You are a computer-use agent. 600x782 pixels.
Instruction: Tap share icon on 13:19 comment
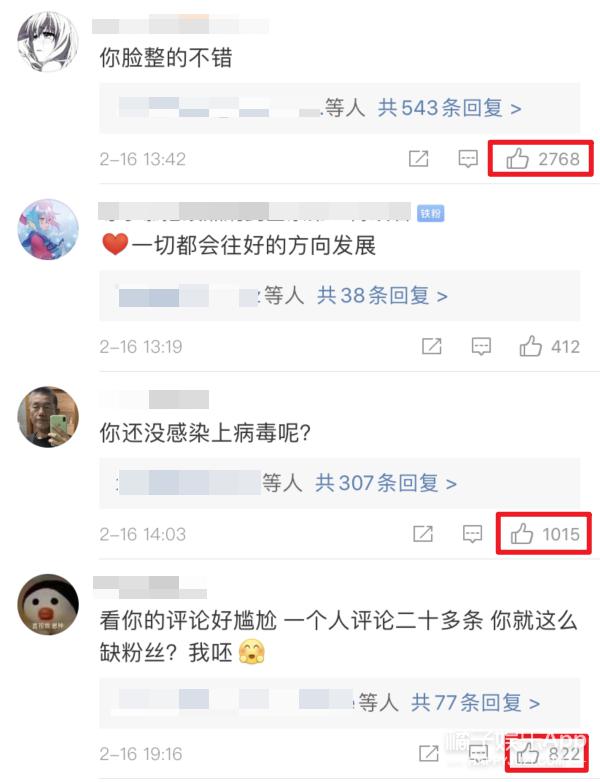(x=431, y=346)
